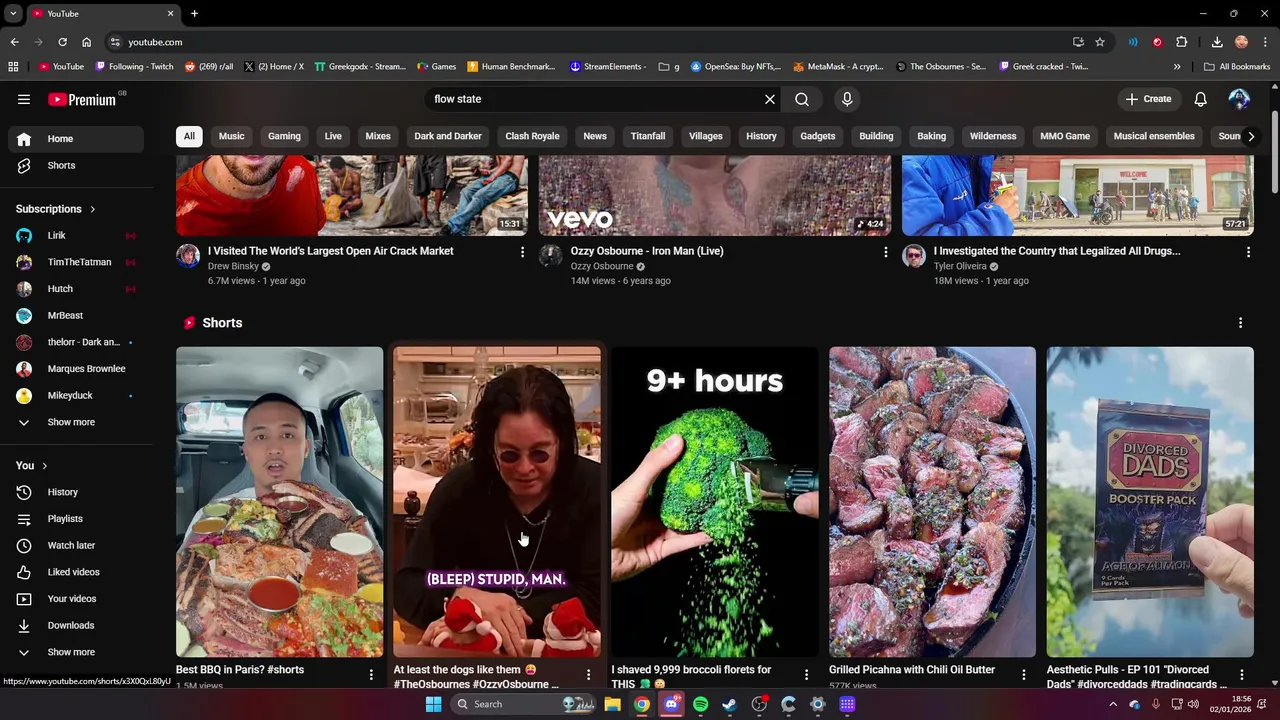Select the Live filter chip

click(x=333, y=136)
